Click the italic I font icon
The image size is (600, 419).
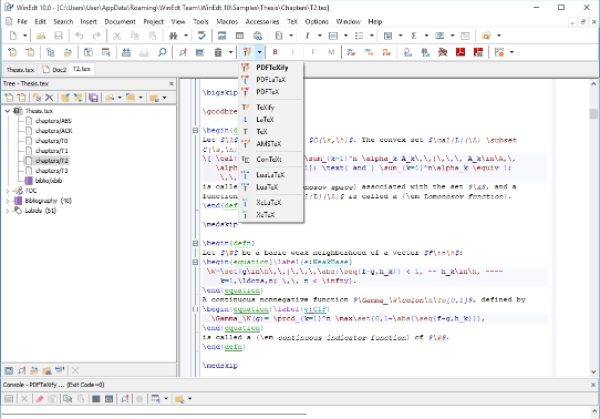[x=307, y=36]
